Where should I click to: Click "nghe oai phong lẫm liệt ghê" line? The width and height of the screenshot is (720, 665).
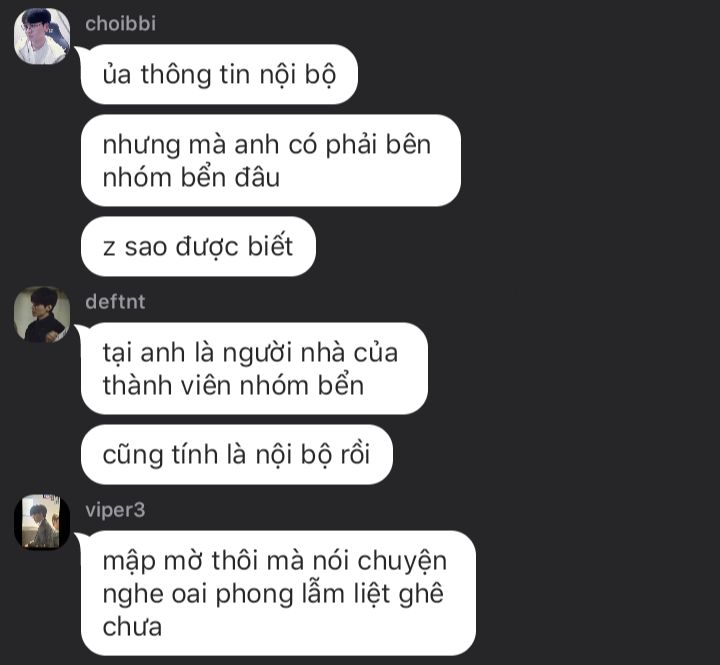pyautogui.click(x=273, y=593)
